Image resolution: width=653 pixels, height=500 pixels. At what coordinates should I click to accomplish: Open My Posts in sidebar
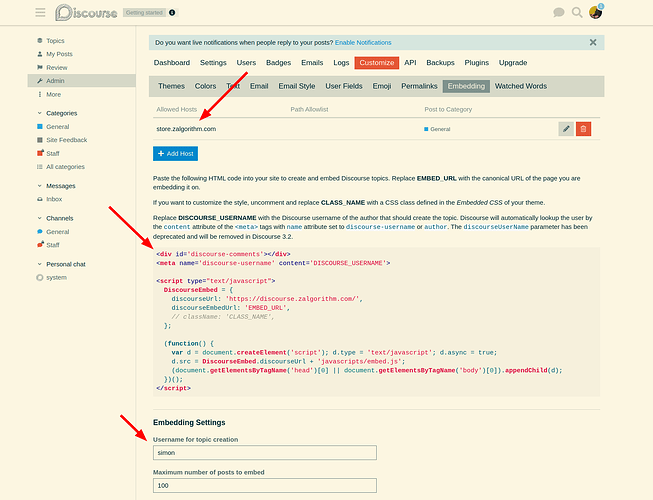[59, 54]
